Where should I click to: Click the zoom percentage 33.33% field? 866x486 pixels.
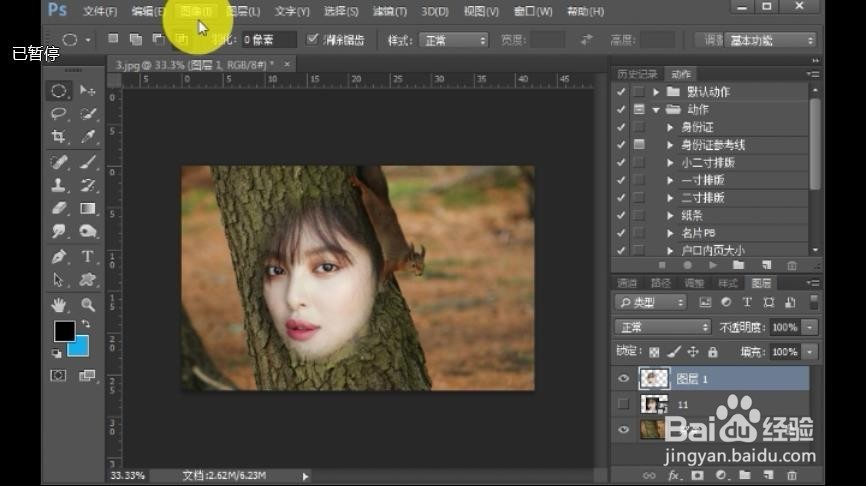[128, 476]
